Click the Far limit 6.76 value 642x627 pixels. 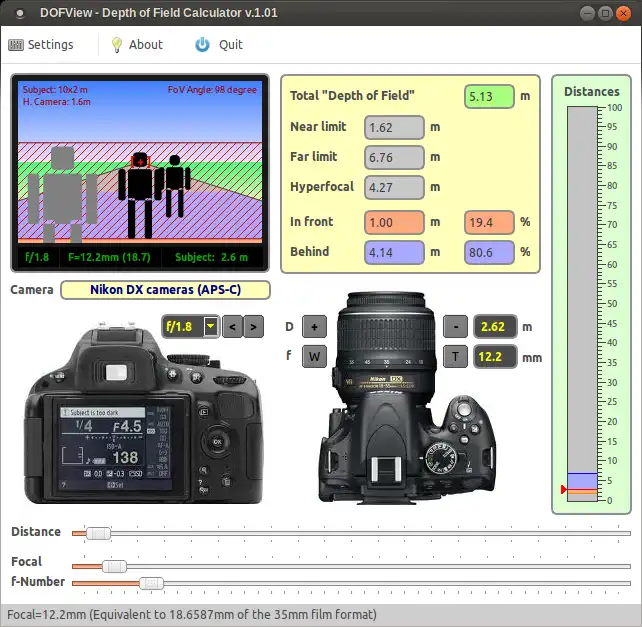[394, 157]
